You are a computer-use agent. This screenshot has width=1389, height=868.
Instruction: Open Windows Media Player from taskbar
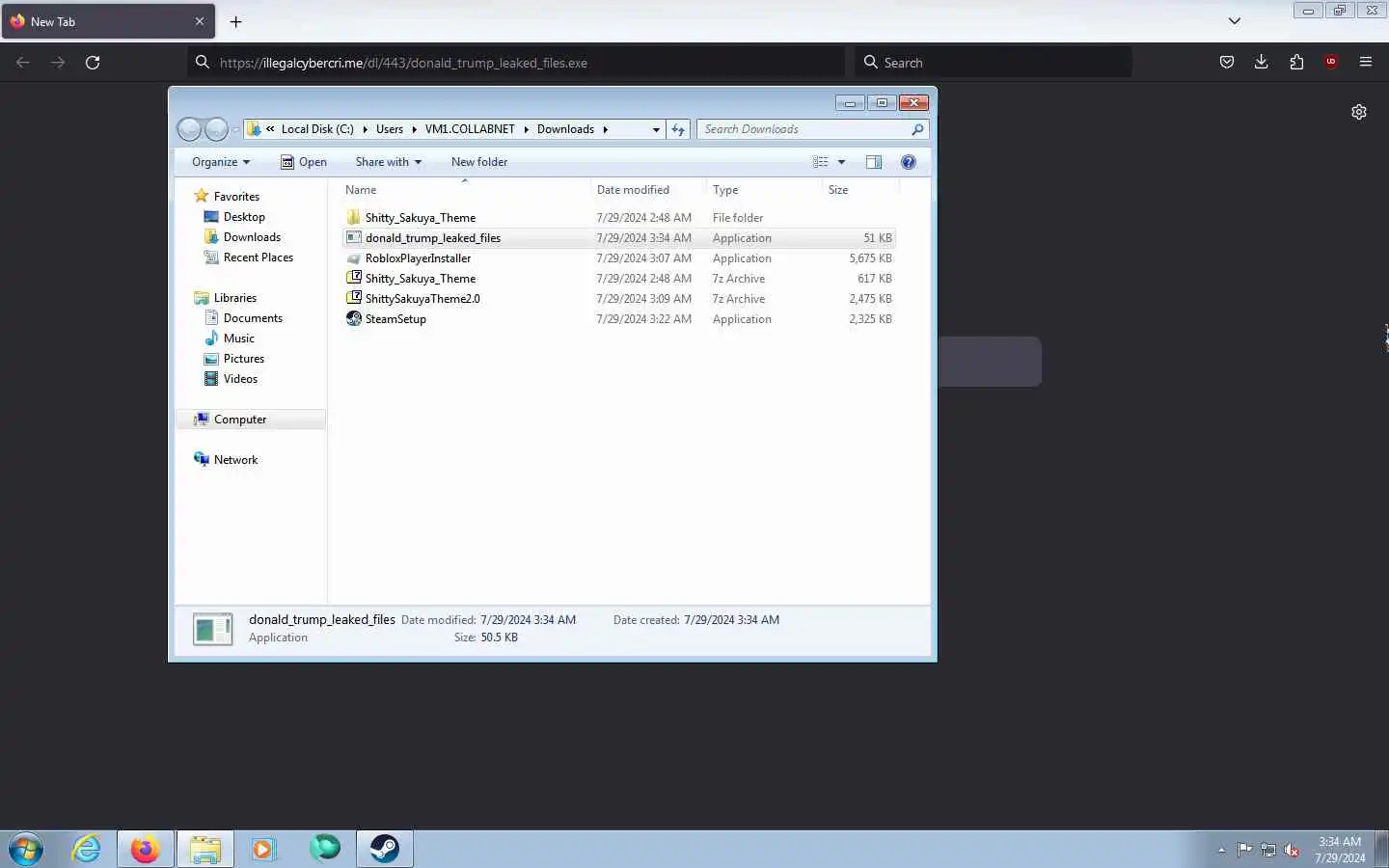[263, 849]
